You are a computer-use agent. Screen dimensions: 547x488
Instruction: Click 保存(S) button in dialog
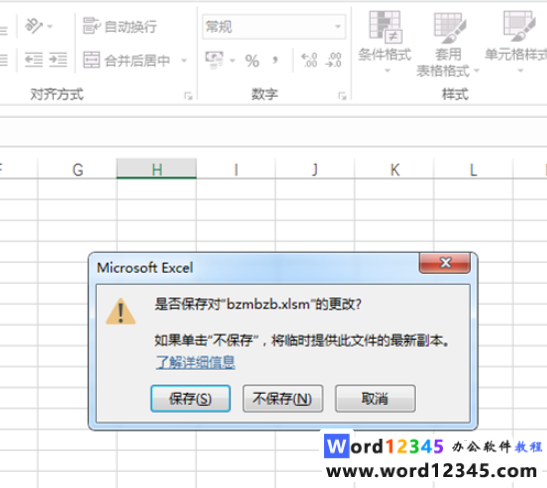point(190,398)
